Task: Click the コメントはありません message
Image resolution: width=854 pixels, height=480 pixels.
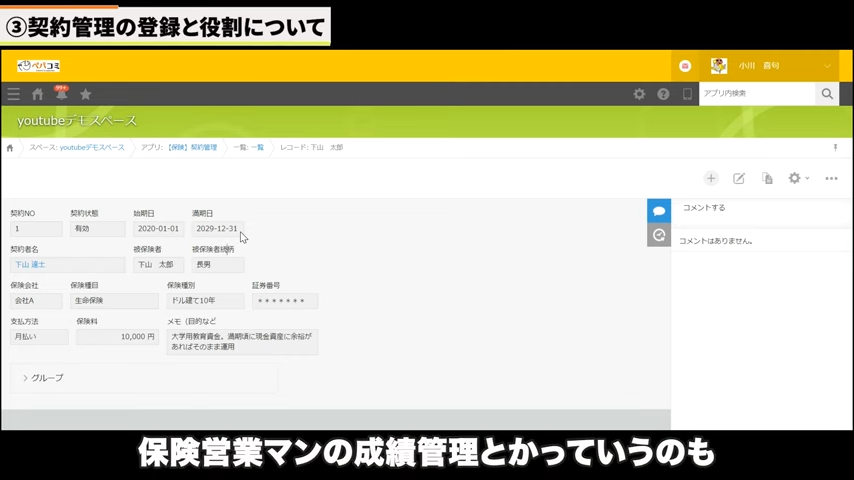Action: pos(716,241)
